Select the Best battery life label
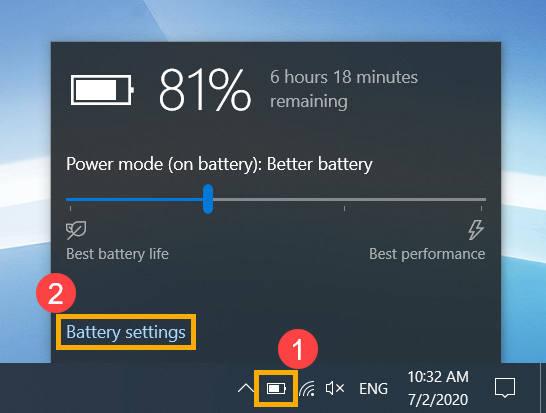 [x=117, y=254]
